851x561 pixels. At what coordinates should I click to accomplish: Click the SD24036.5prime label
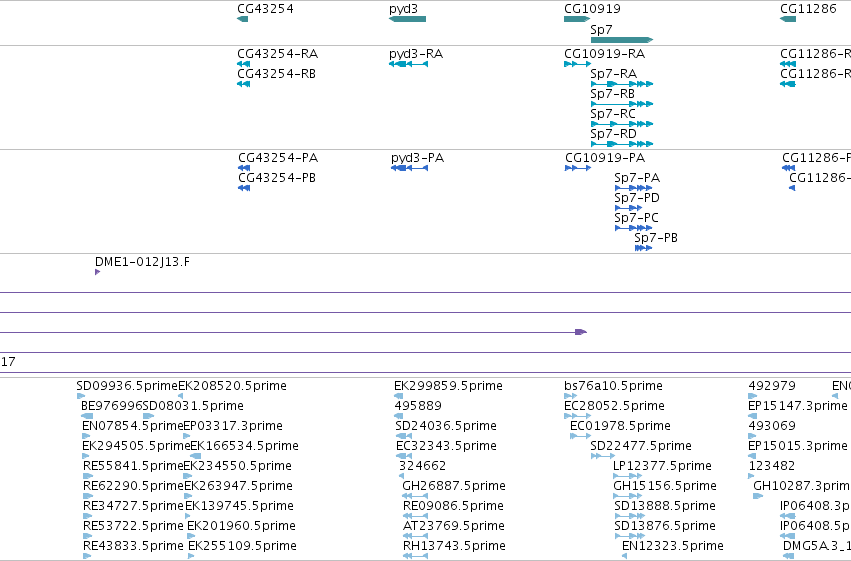446,426
